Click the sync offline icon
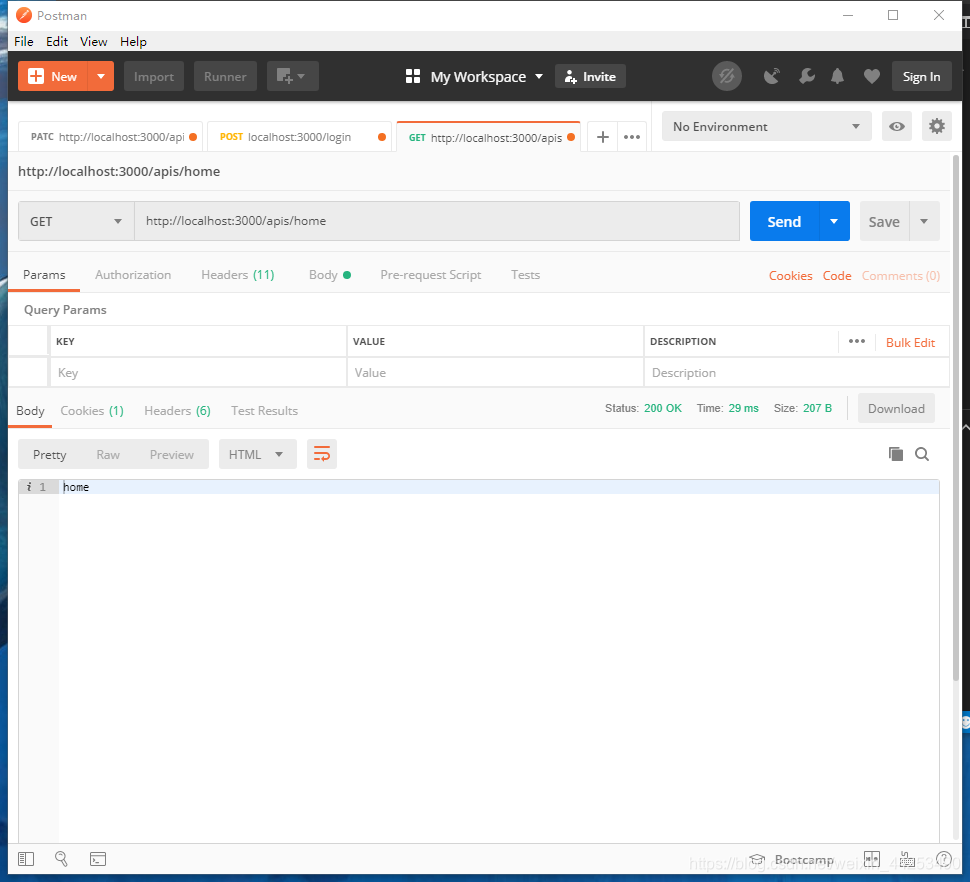Screen dimensions: 970x882 [x=726, y=77]
